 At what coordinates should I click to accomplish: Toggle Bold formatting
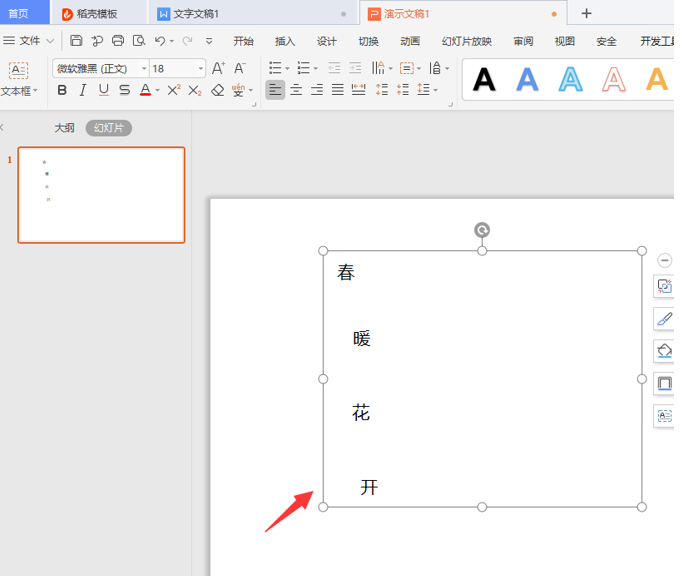click(x=62, y=90)
